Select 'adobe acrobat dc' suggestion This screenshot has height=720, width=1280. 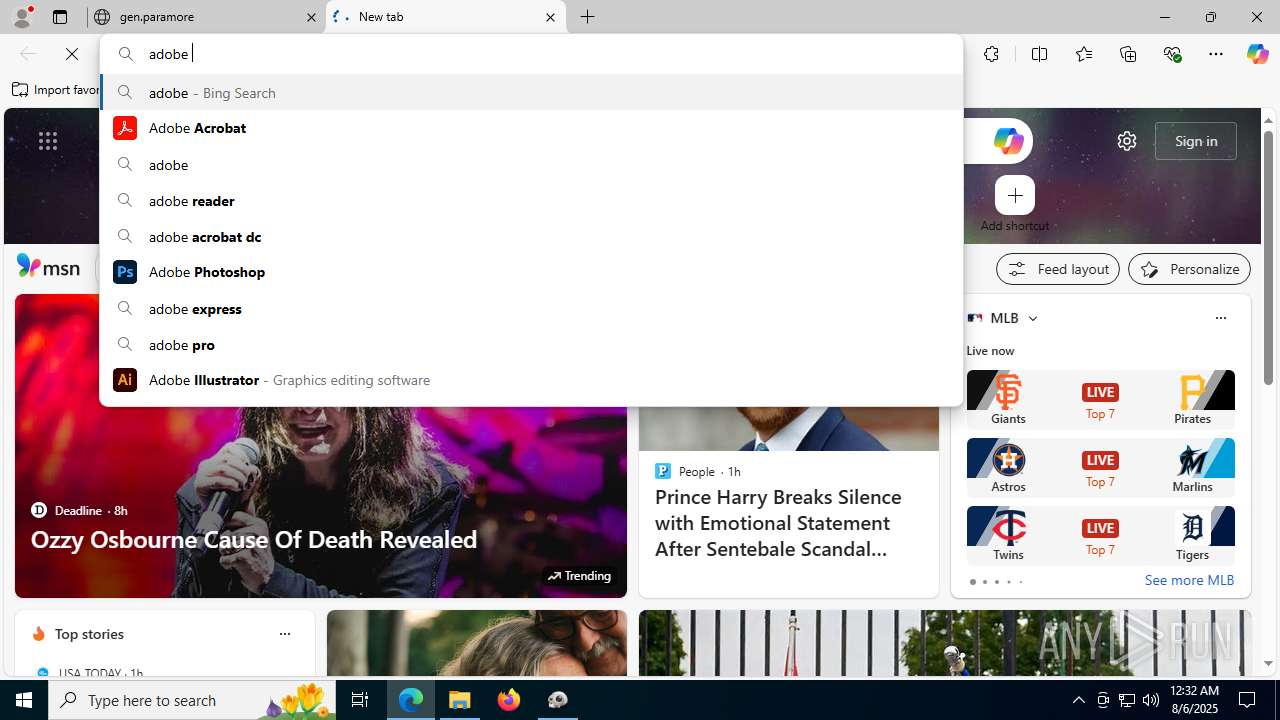click(531, 236)
